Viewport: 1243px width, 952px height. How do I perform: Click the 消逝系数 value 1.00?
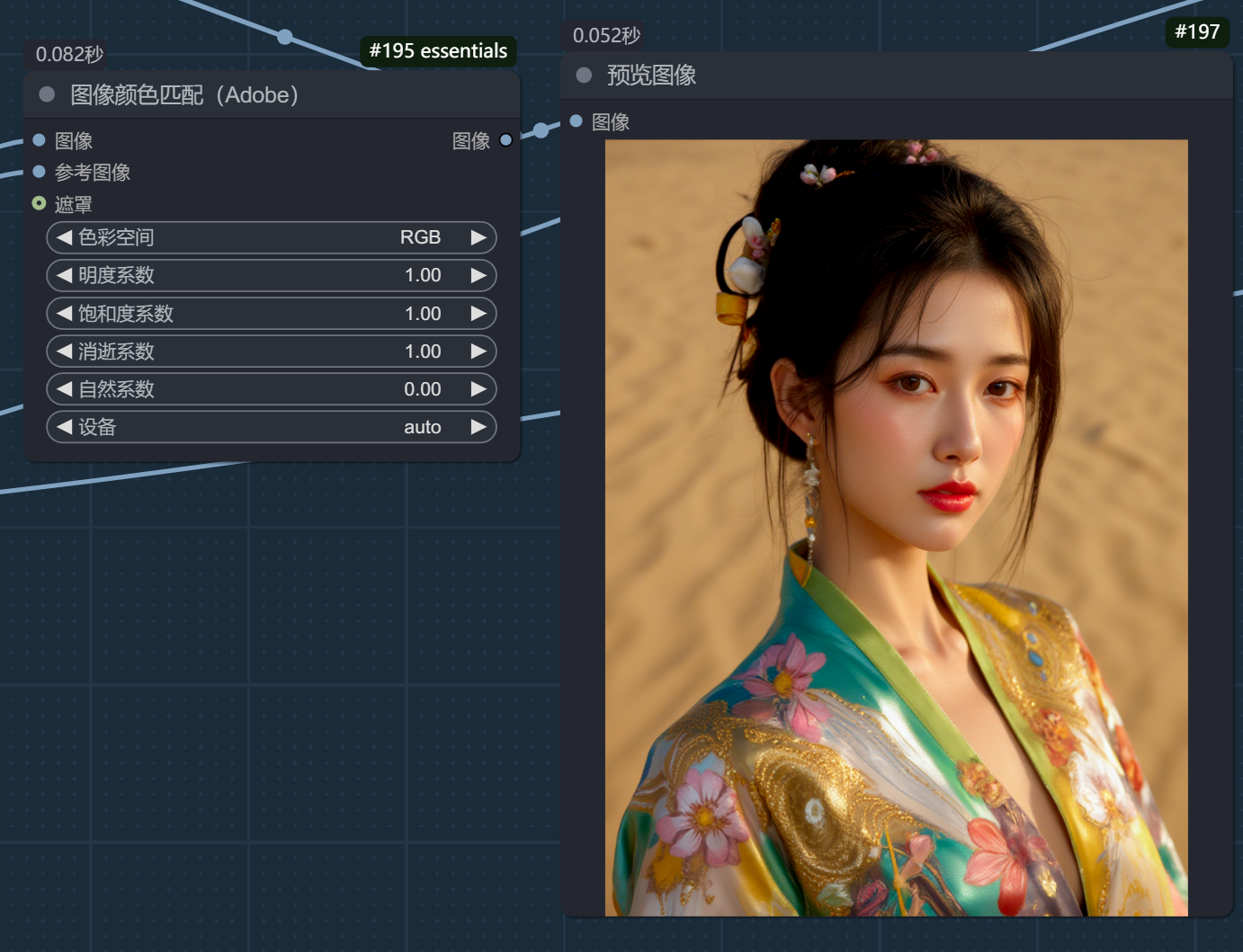[x=423, y=351]
